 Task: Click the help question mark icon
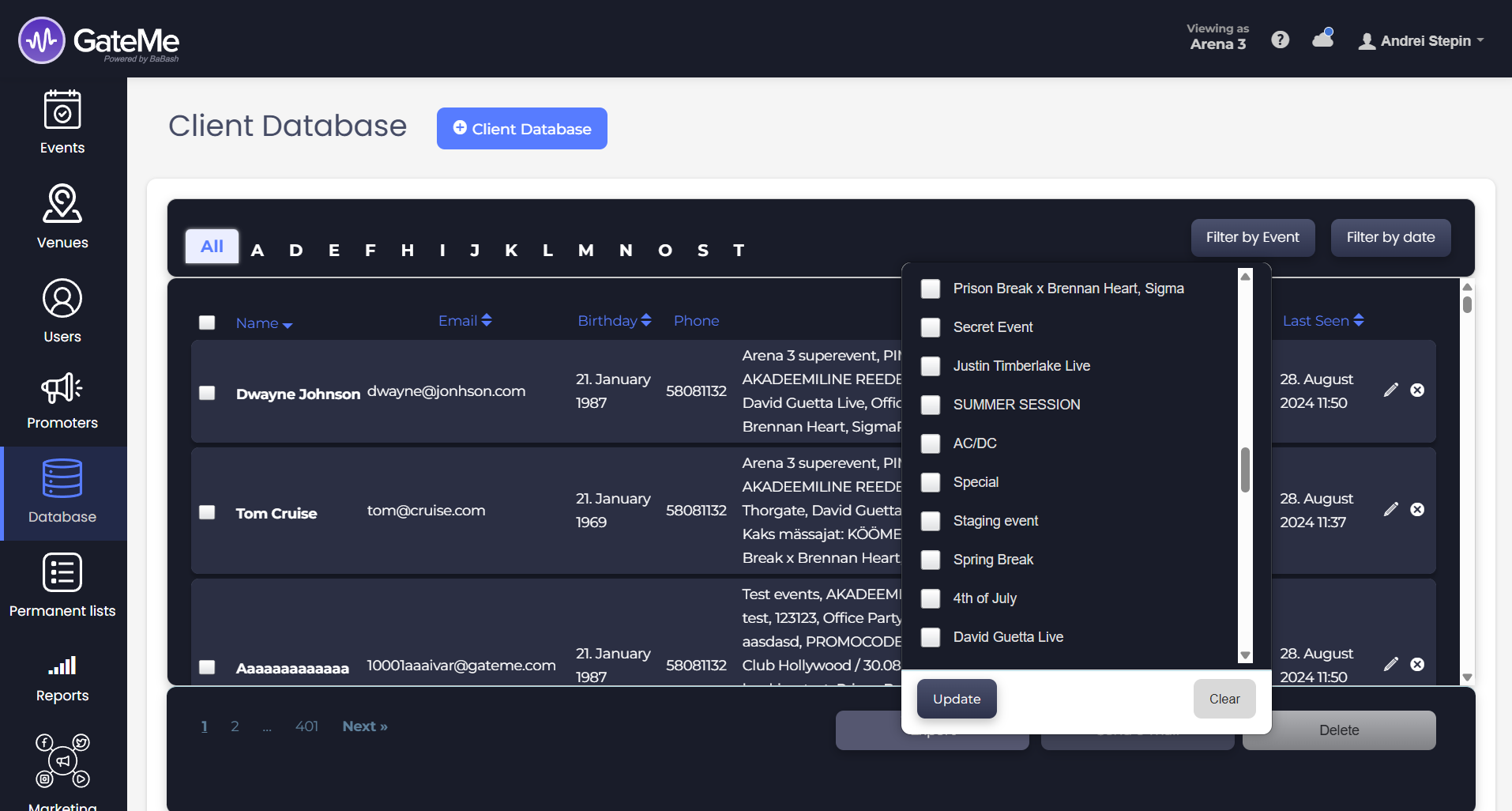tap(1280, 40)
